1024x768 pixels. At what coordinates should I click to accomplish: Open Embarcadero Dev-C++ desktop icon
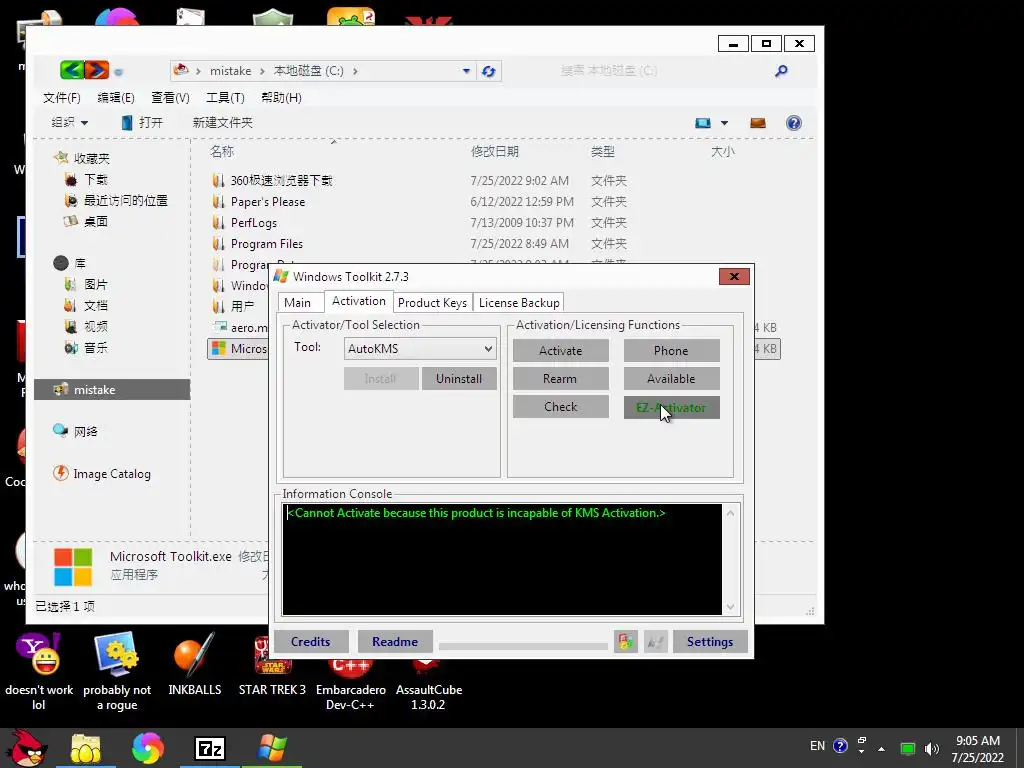tap(351, 684)
